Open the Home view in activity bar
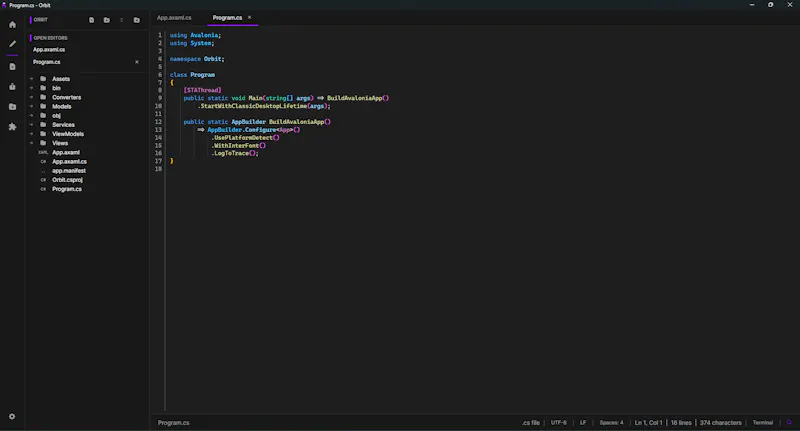The width and height of the screenshot is (800, 431). [x=12, y=24]
